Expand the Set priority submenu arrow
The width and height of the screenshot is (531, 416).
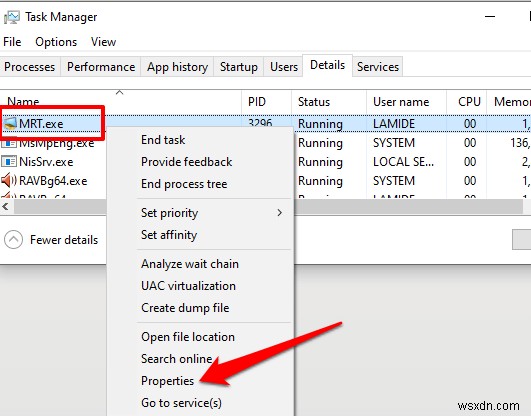279,213
